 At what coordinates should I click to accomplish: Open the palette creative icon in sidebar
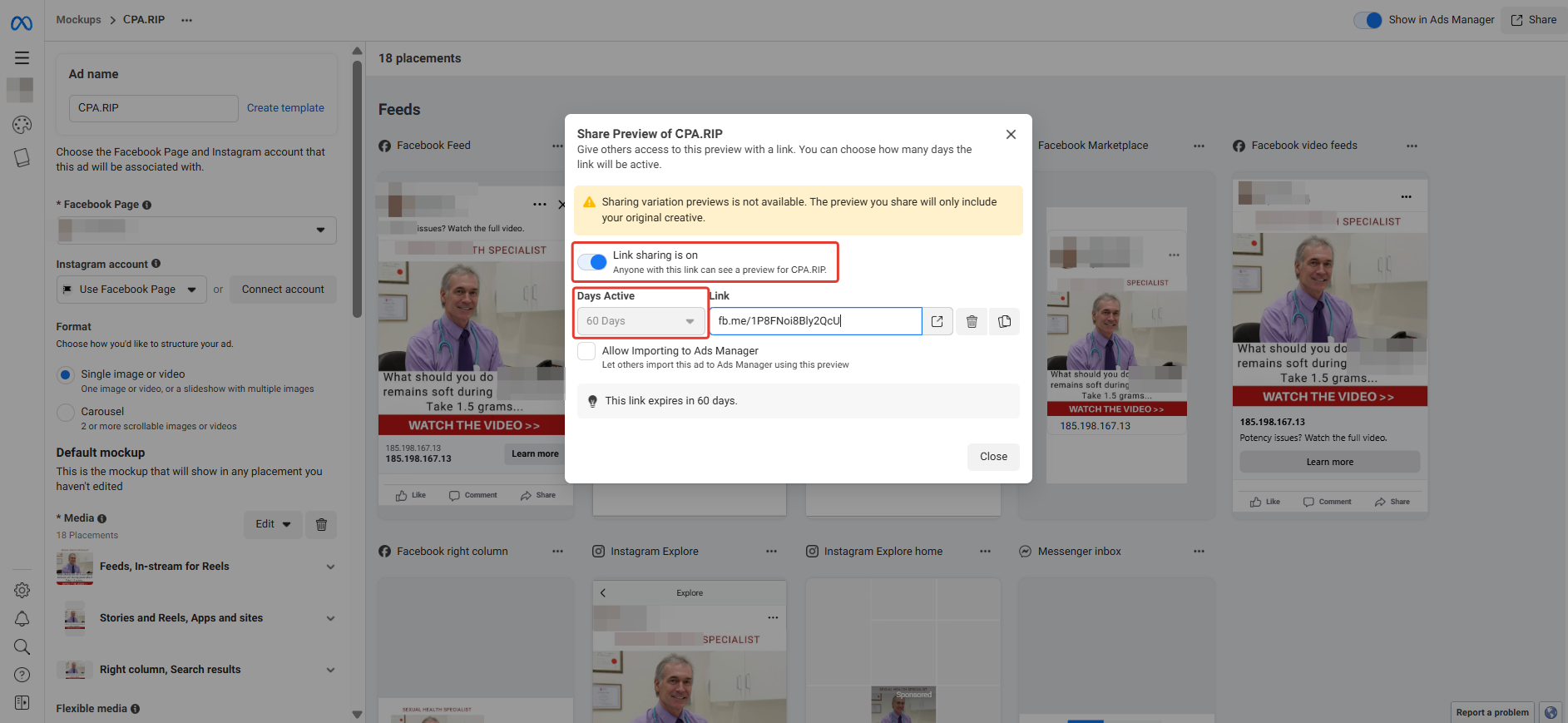(22, 125)
